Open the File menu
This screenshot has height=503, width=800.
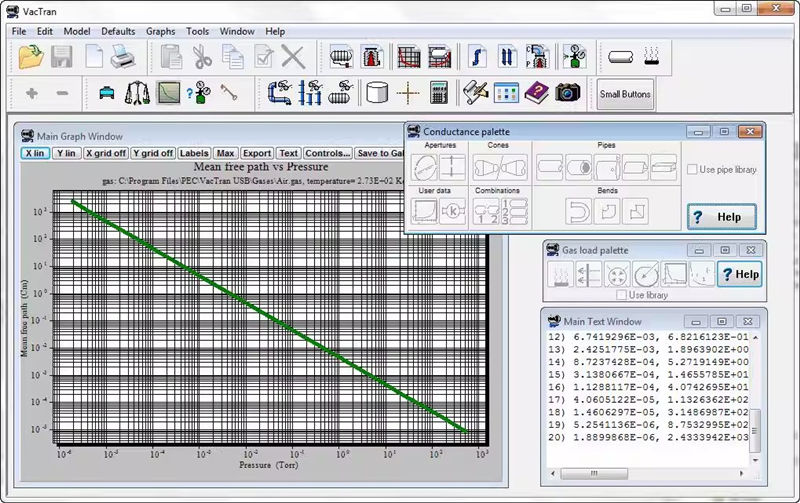(x=19, y=31)
